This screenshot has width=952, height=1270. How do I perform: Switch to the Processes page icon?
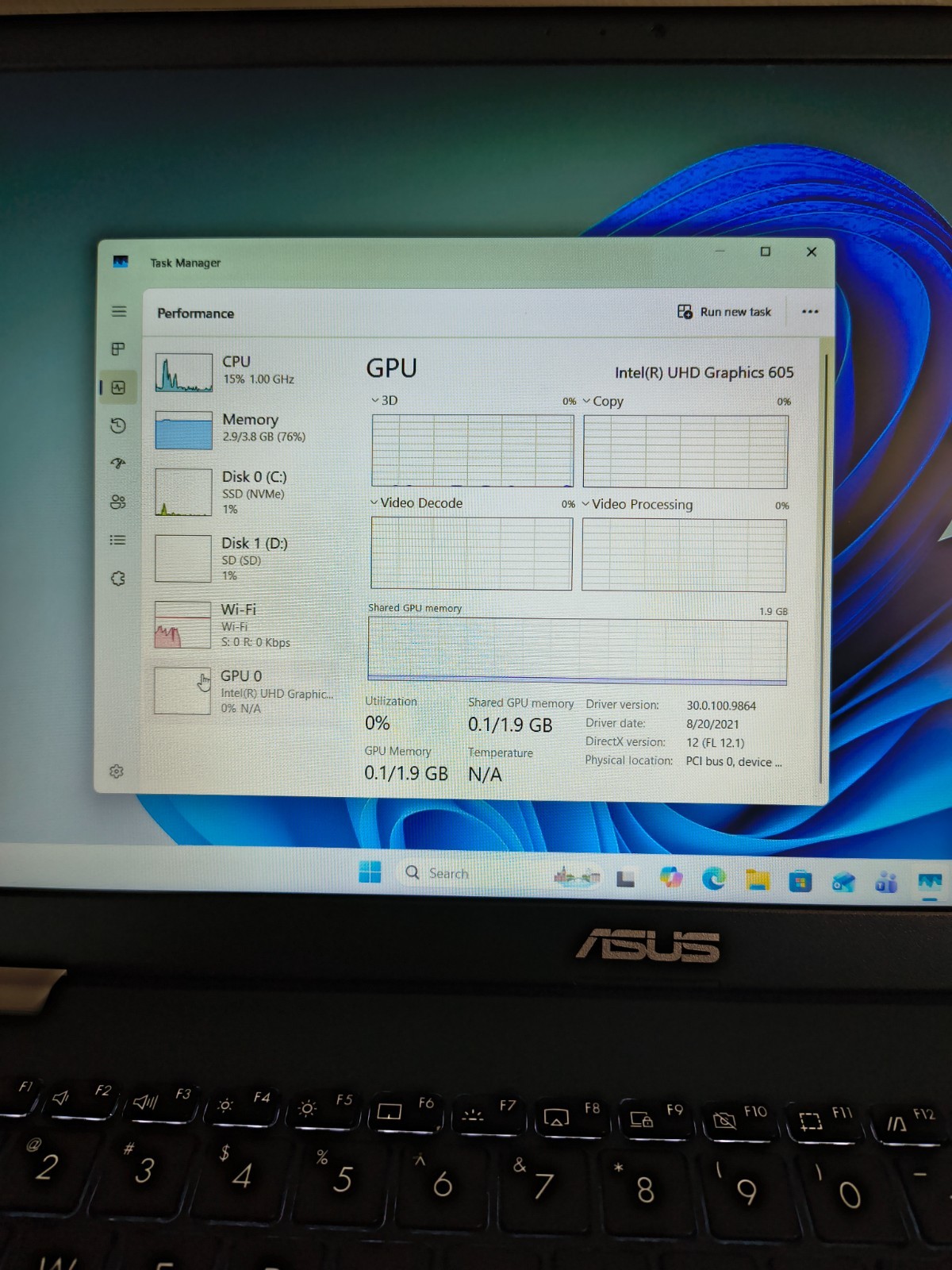tap(118, 348)
